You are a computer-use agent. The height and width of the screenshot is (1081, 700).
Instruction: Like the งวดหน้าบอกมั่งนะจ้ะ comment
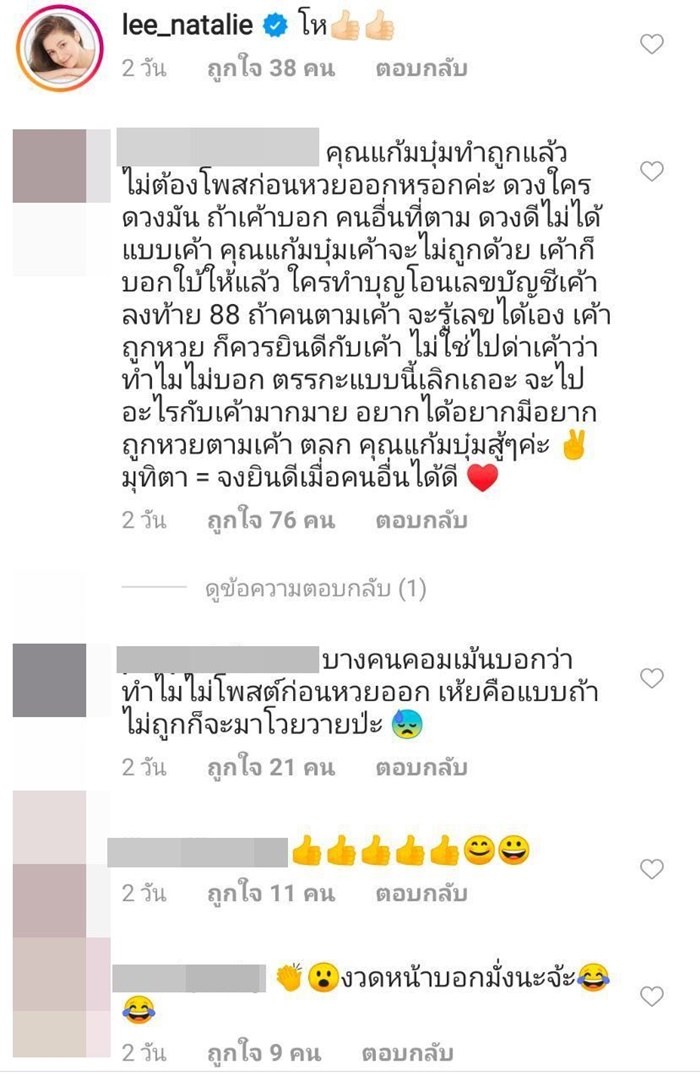(651, 996)
